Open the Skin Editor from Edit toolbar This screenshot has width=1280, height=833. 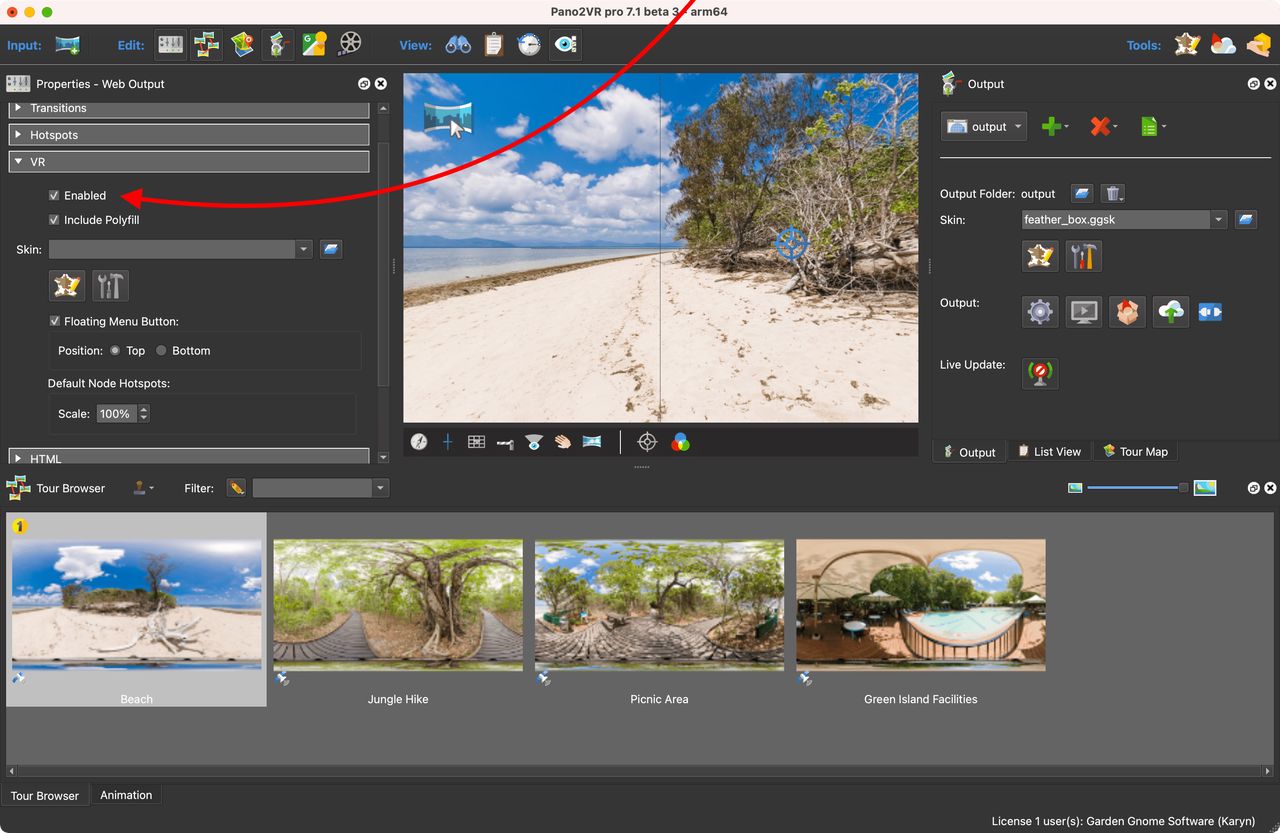[1187, 45]
